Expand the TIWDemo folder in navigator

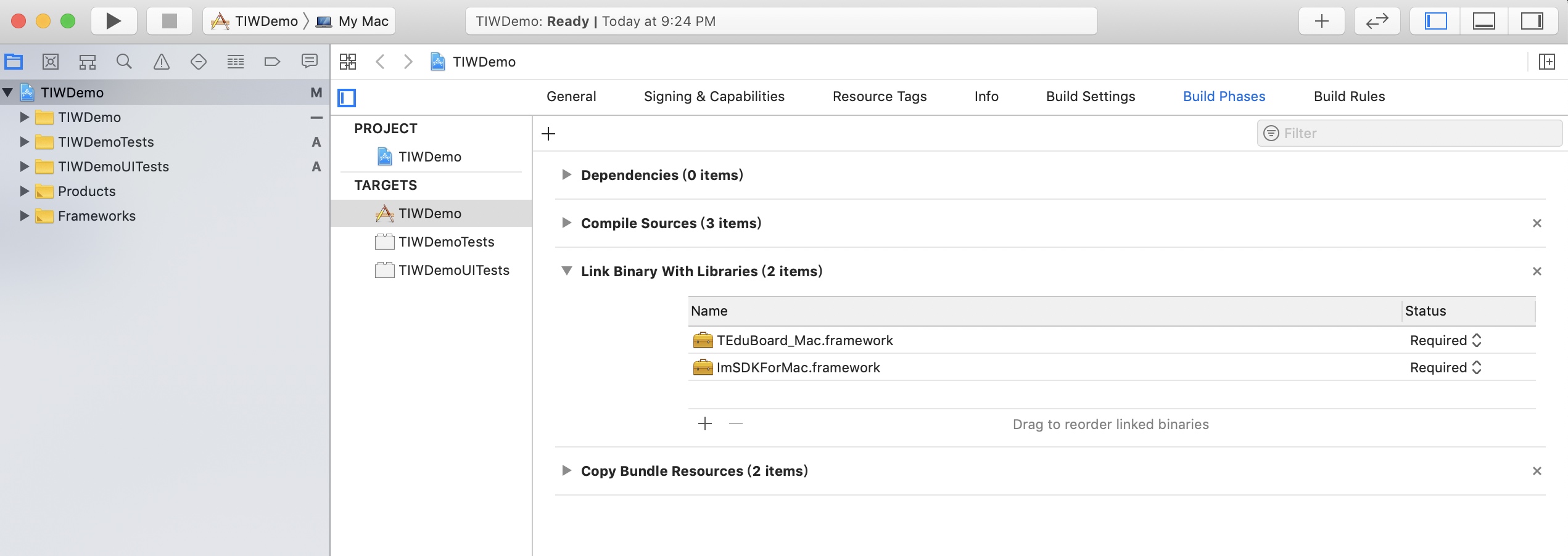[x=24, y=117]
